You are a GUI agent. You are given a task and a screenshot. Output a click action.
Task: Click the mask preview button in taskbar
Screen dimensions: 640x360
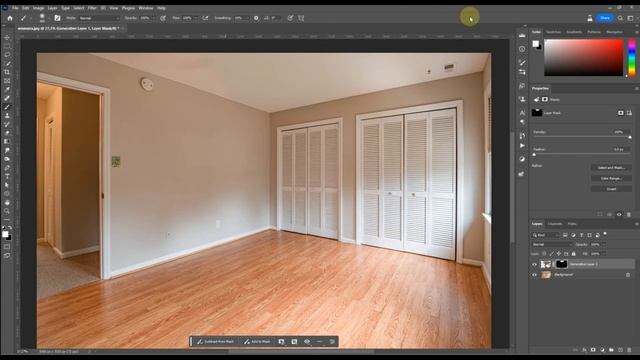pyautogui.click(x=307, y=342)
